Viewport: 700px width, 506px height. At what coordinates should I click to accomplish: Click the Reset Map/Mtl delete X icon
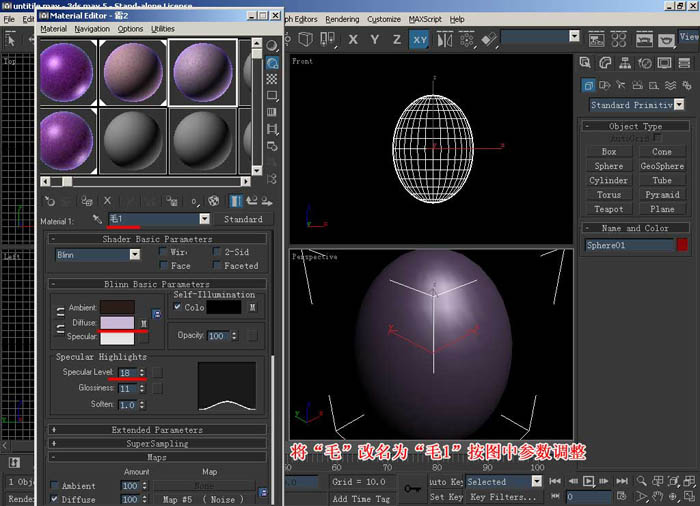click(x=108, y=201)
